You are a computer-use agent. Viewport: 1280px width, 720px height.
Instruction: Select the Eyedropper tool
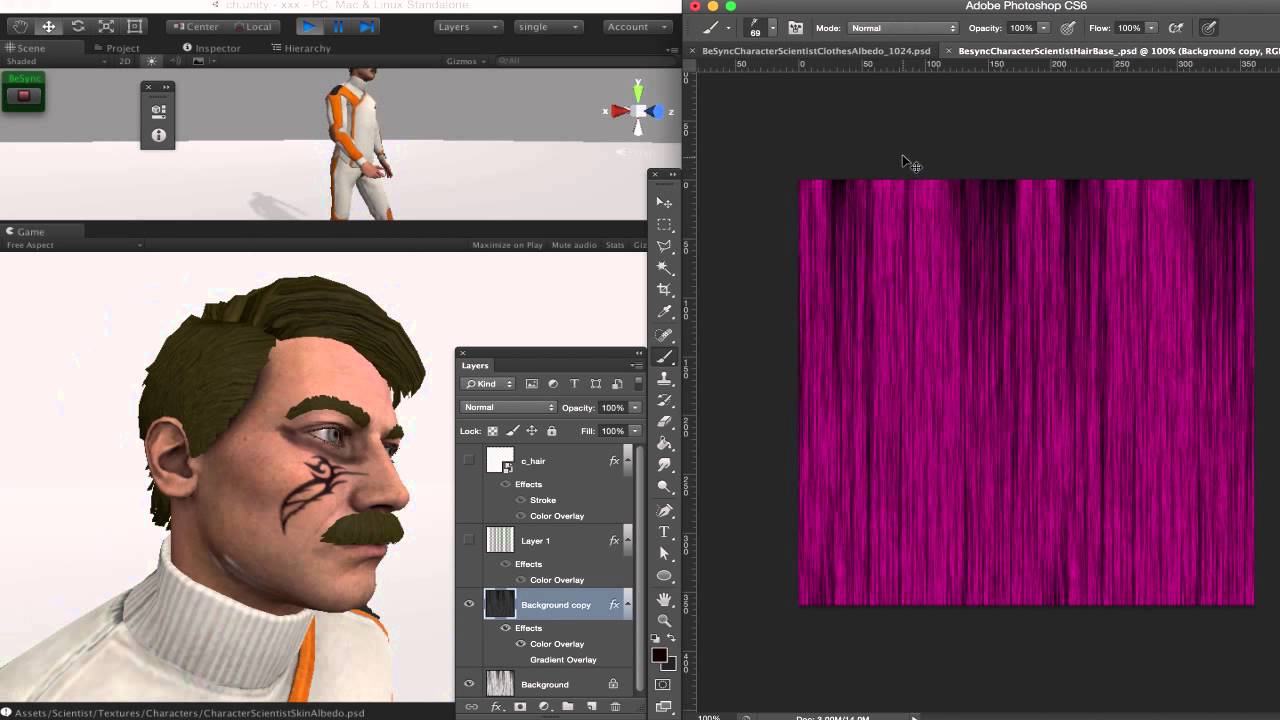click(664, 312)
